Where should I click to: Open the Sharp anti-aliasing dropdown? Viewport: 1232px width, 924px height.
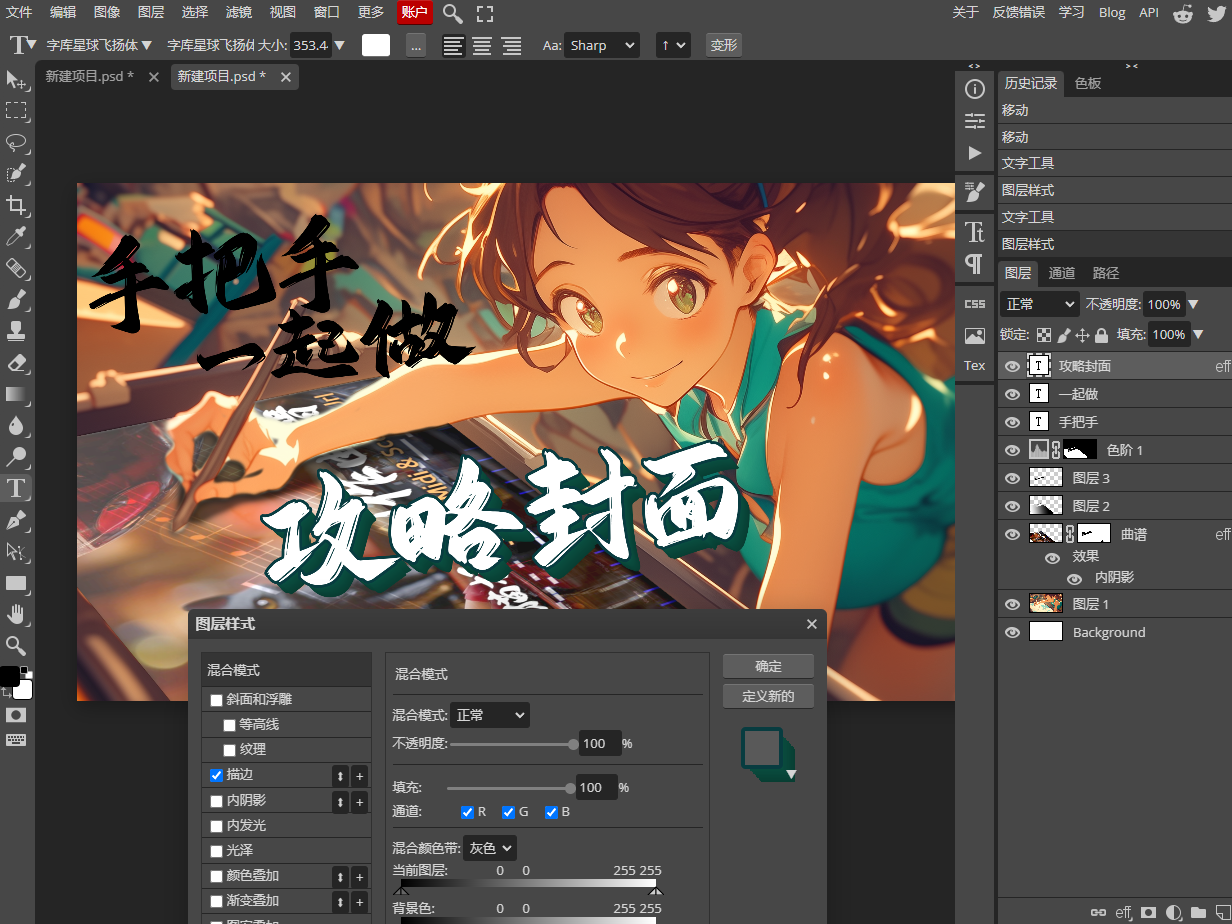click(601, 45)
